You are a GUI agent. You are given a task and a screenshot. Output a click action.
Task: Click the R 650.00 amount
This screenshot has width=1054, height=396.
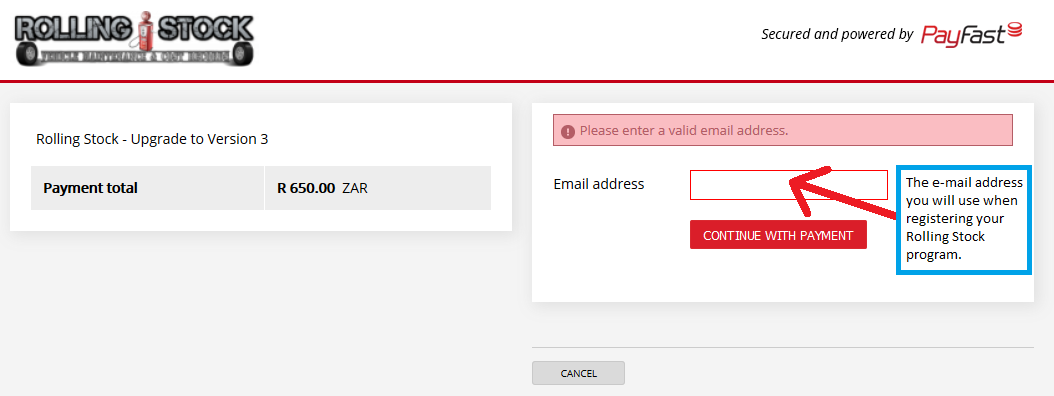pyautogui.click(x=306, y=188)
